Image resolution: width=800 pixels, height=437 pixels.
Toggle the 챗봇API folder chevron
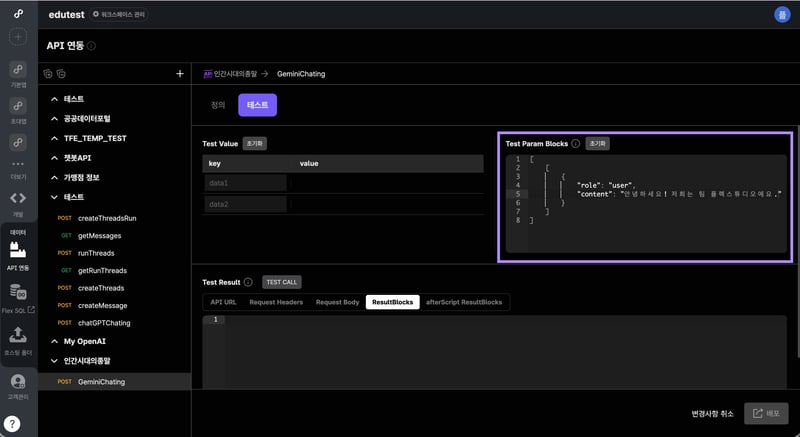(54, 158)
